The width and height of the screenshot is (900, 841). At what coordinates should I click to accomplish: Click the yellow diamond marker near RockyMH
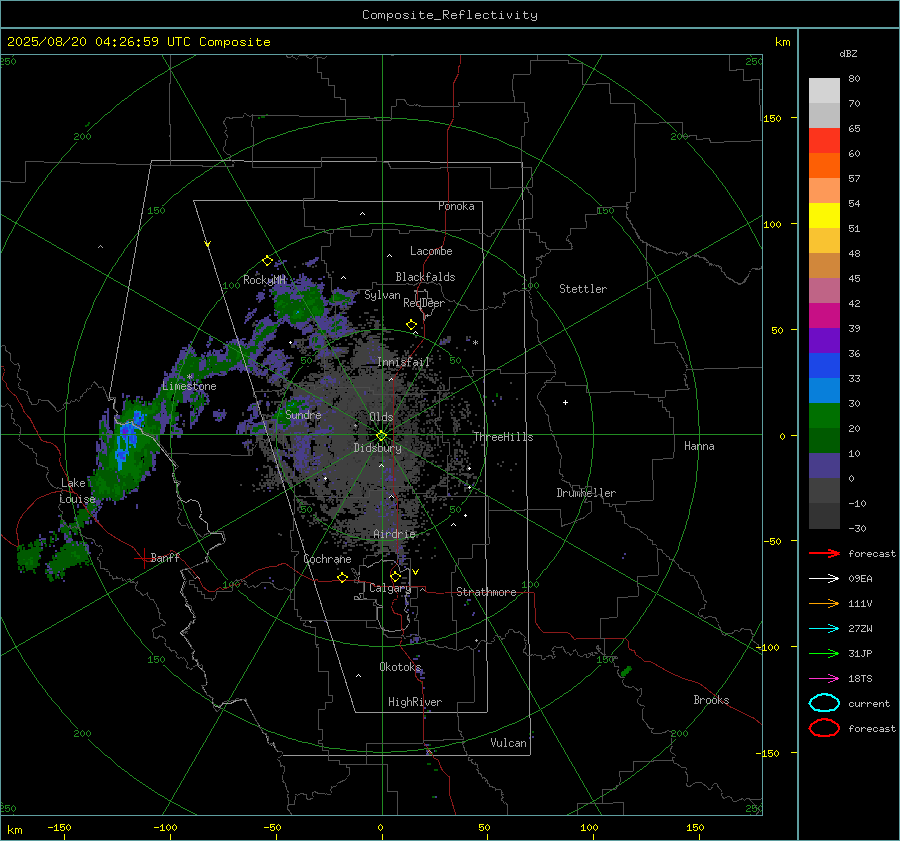[267, 261]
